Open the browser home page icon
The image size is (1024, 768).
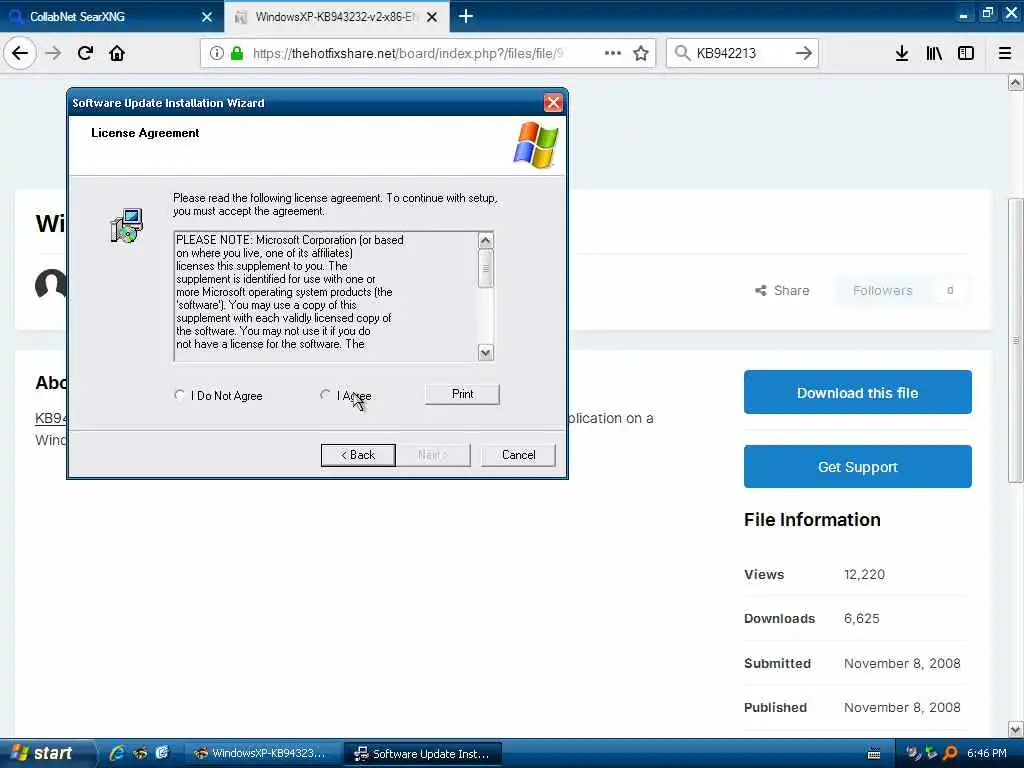pos(117,53)
